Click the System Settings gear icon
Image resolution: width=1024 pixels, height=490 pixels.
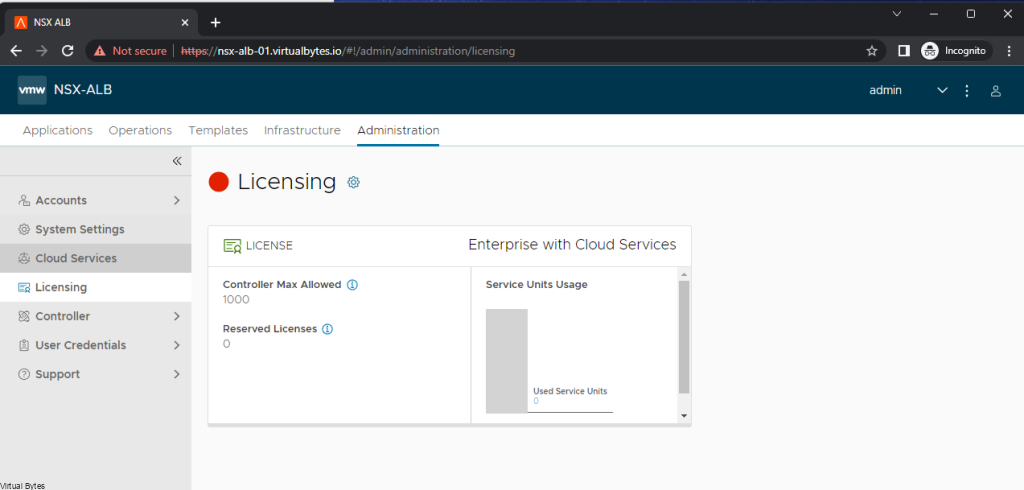point(24,229)
